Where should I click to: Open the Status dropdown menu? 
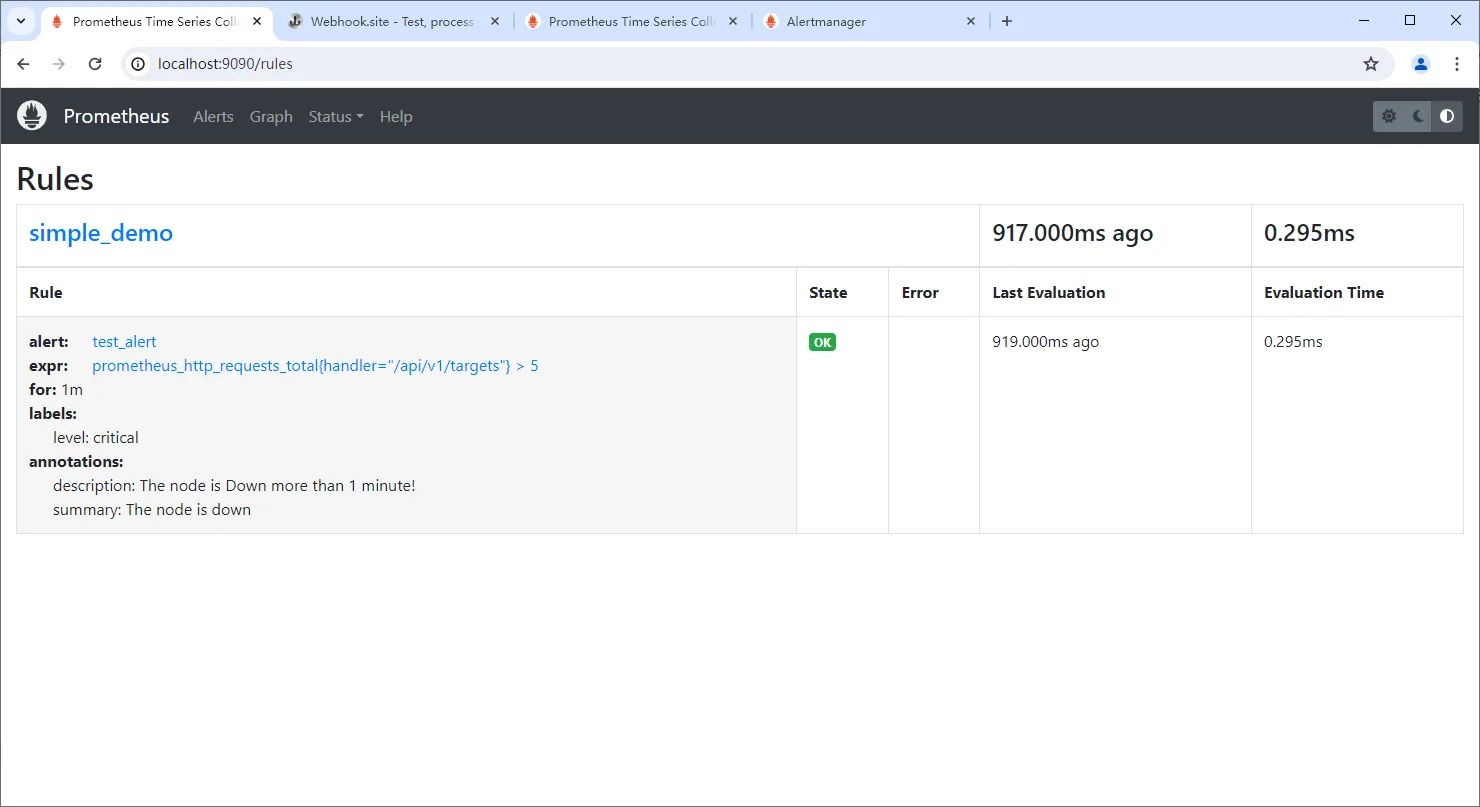click(x=336, y=116)
